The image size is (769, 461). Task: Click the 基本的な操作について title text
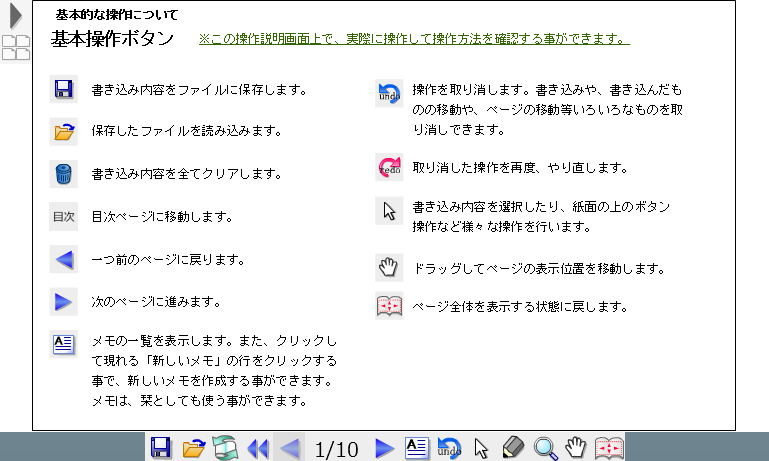117,15
